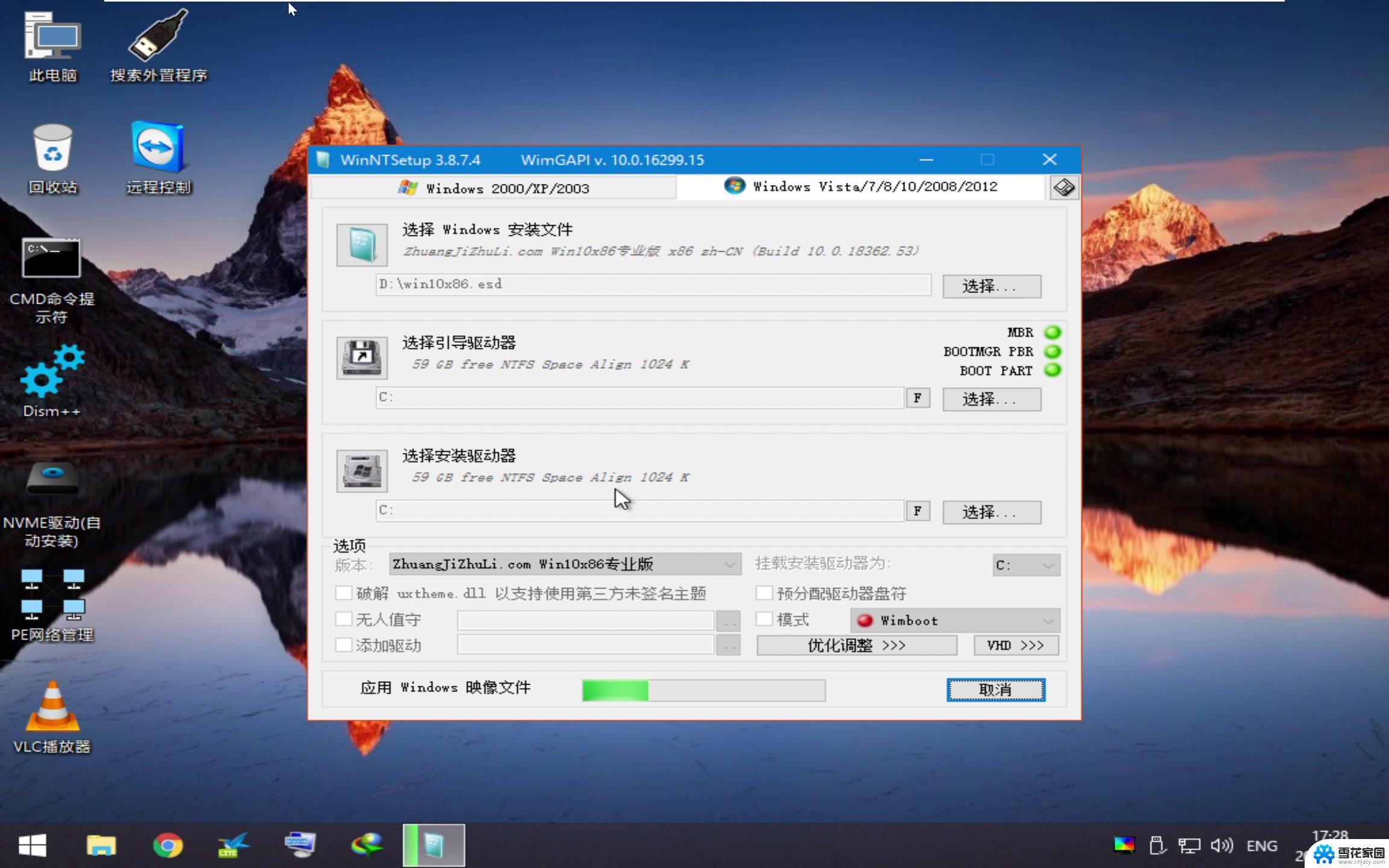
Task: Toggle the 模式 checkbox
Action: click(764, 619)
